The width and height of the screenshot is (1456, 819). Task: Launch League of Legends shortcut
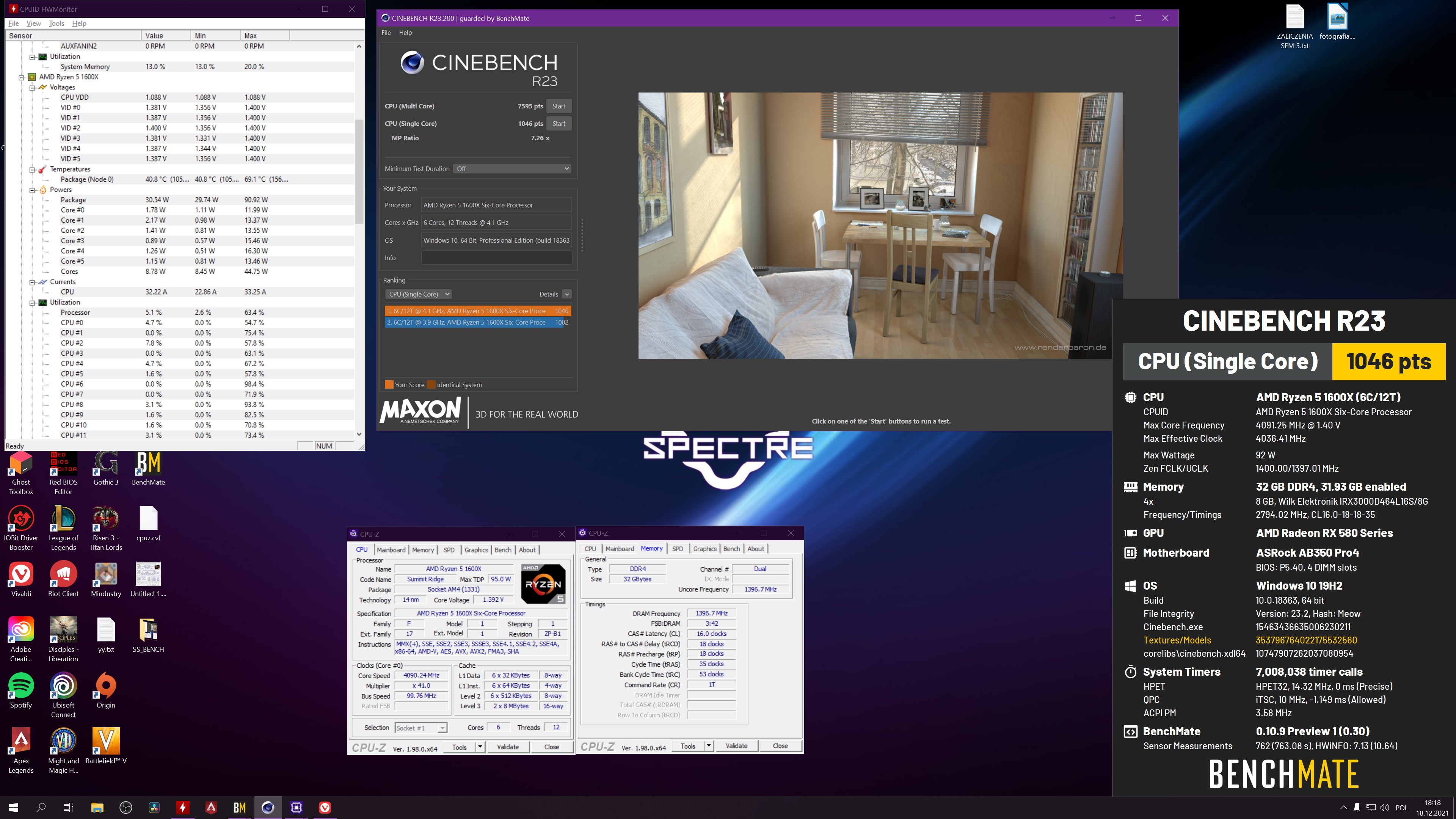click(63, 529)
